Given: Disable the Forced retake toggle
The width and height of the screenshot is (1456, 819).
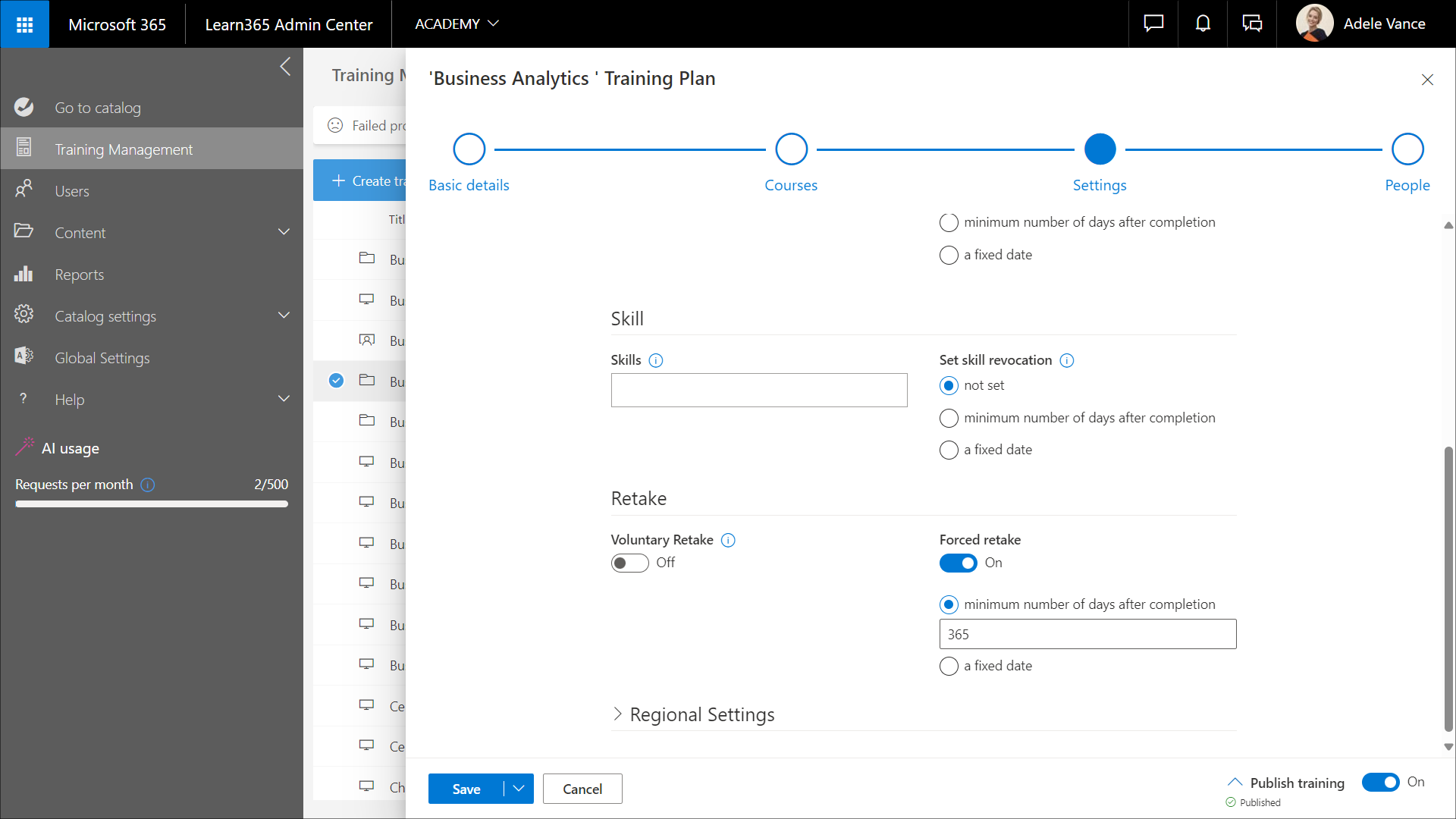Looking at the screenshot, I should 959,563.
